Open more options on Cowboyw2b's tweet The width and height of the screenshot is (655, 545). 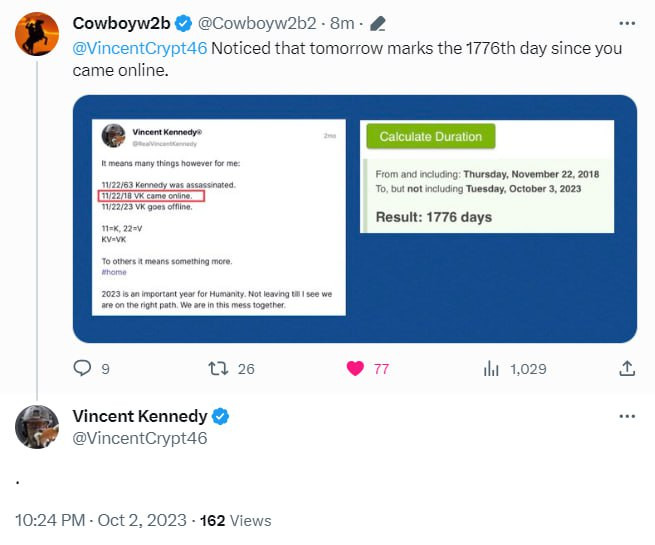click(x=626, y=22)
